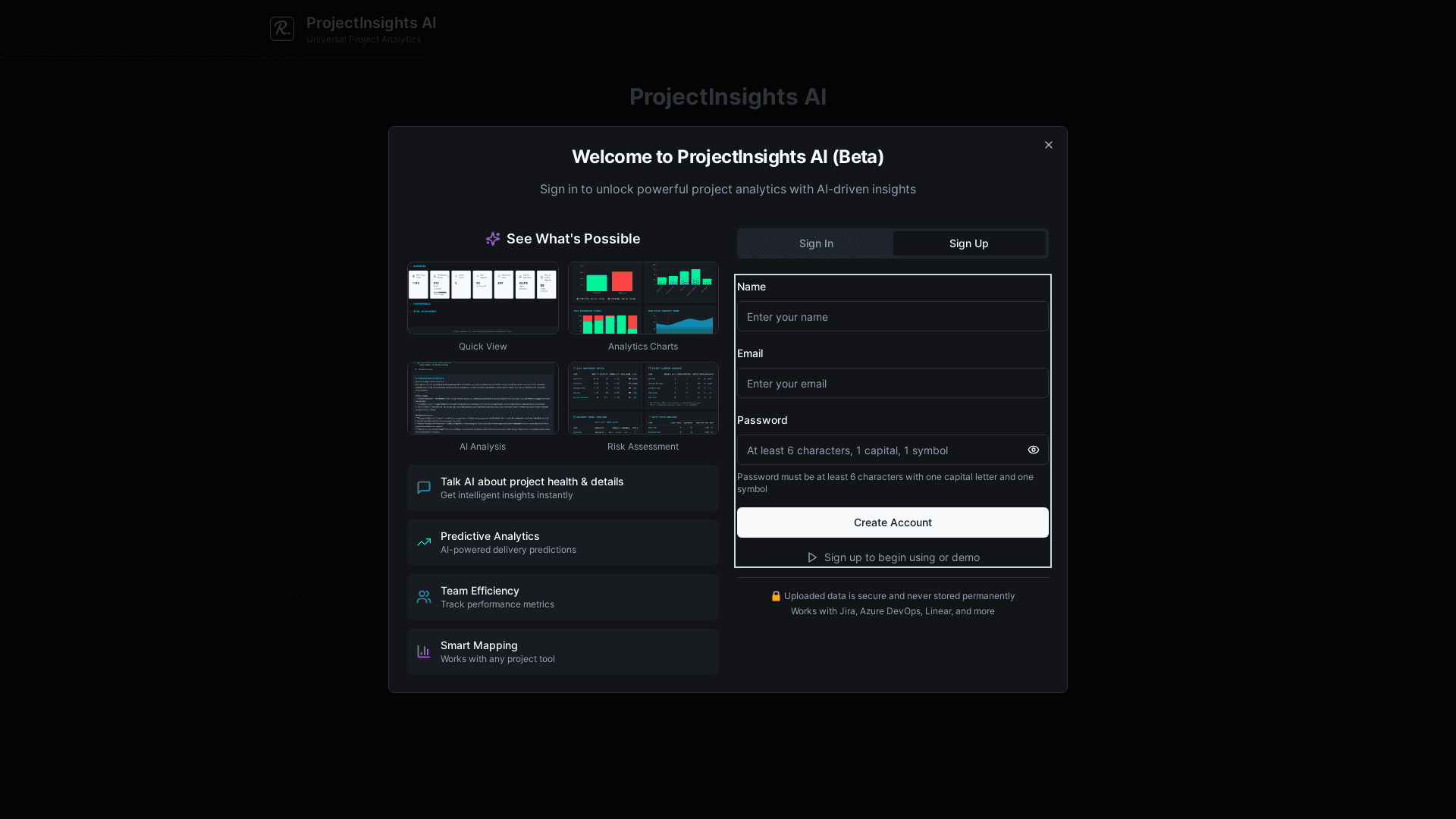
Task: View the Analytics Charts preview
Action: click(x=642, y=298)
